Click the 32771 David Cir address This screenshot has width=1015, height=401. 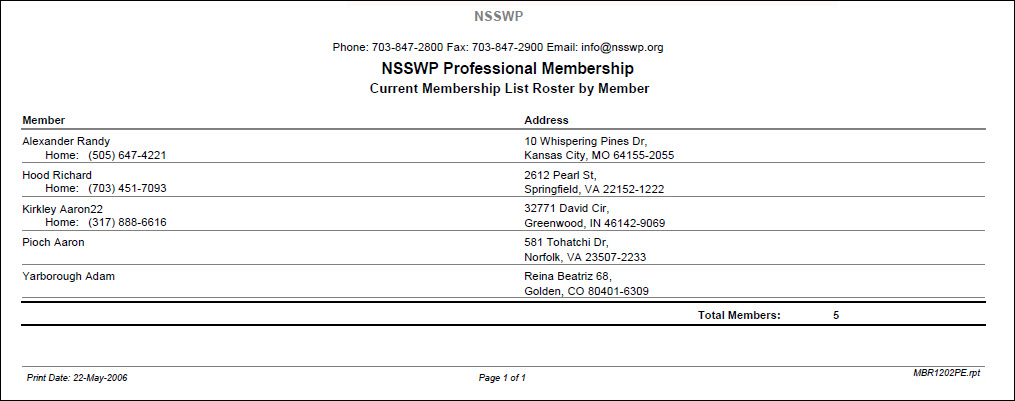(566, 208)
